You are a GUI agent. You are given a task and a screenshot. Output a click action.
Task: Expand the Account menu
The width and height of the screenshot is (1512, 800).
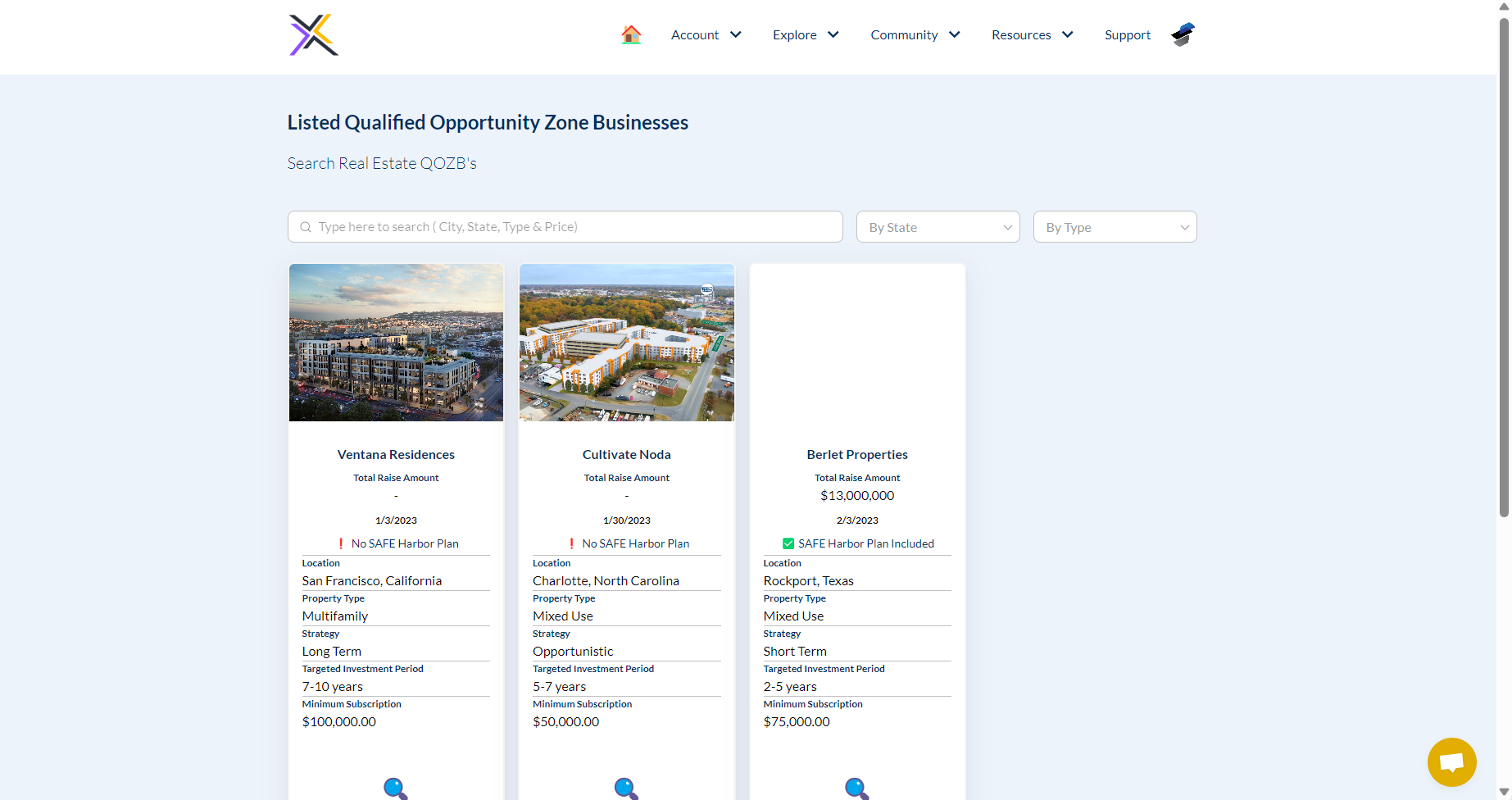point(706,34)
